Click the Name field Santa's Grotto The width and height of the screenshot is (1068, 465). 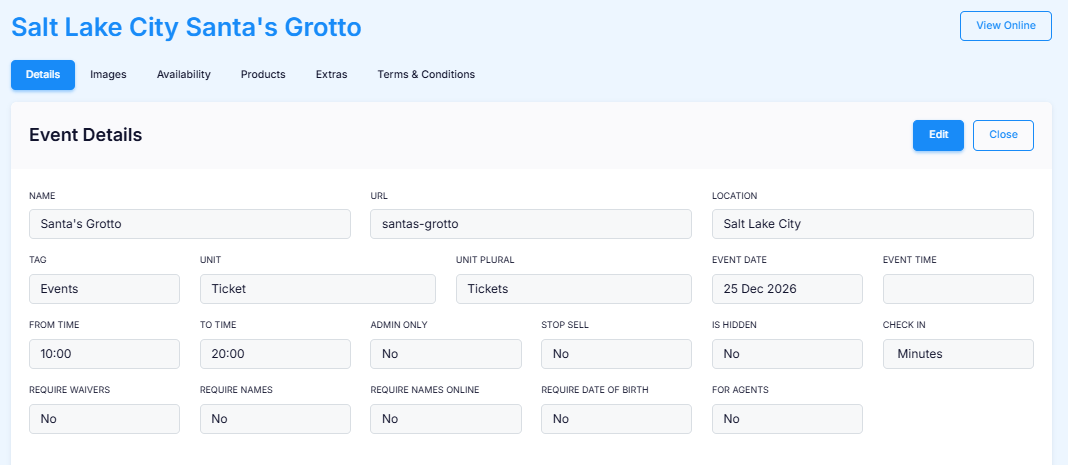[190, 224]
